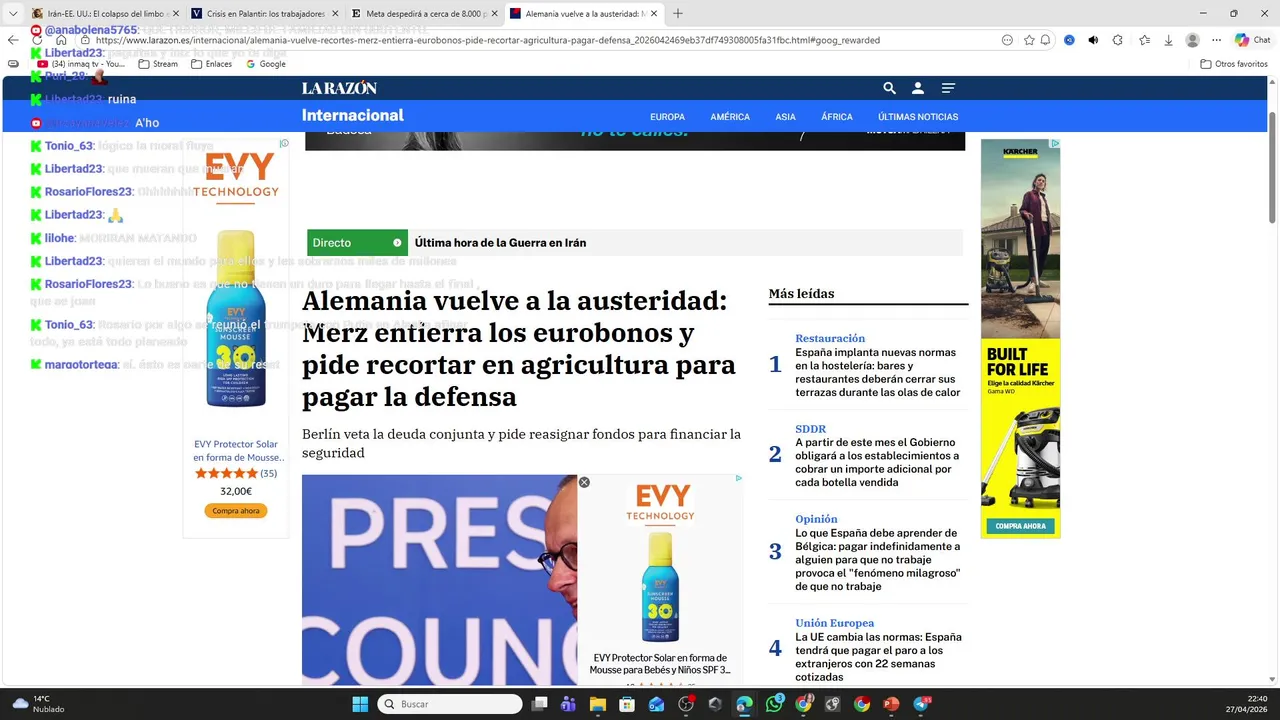Viewport: 1280px width, 720px height.
Task: Open the Enlaces bookmarks folder
Action: click(x=211, y=64)
